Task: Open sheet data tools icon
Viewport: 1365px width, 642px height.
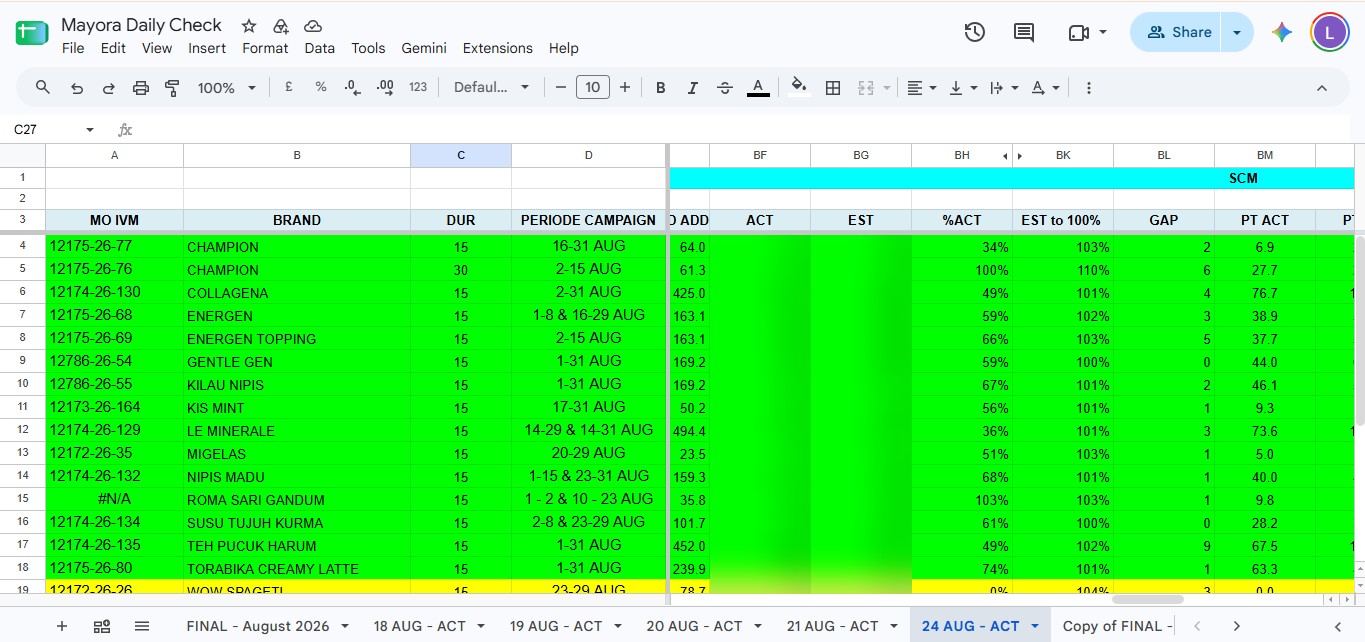Action: tap(102, 626)
